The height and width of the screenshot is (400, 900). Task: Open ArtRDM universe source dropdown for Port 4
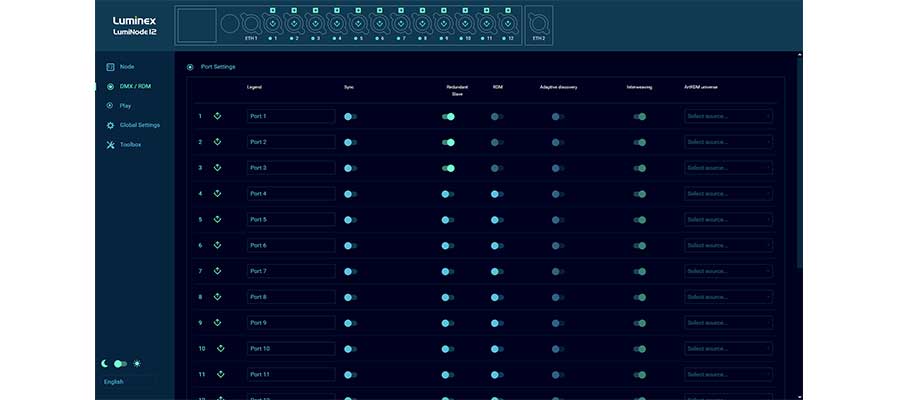[728, 194]
